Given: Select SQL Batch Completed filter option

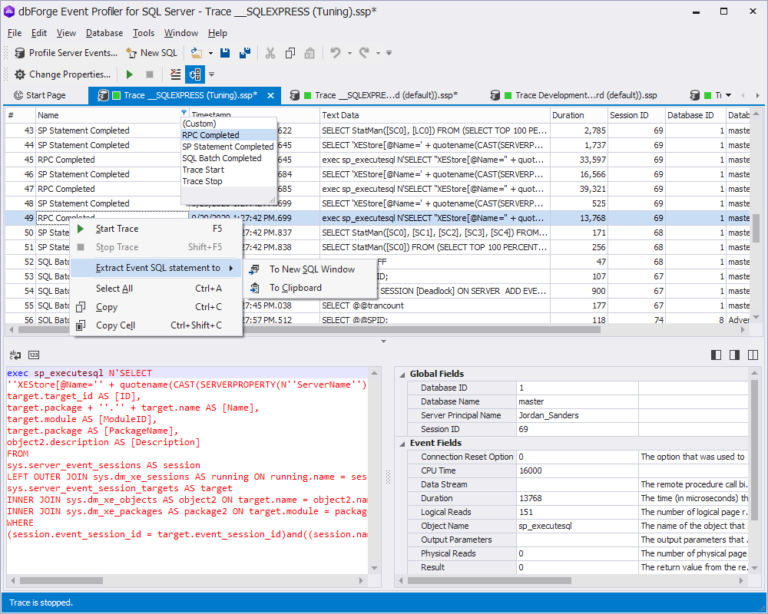Looking at the screenshot, I should [x=229, y=158].
